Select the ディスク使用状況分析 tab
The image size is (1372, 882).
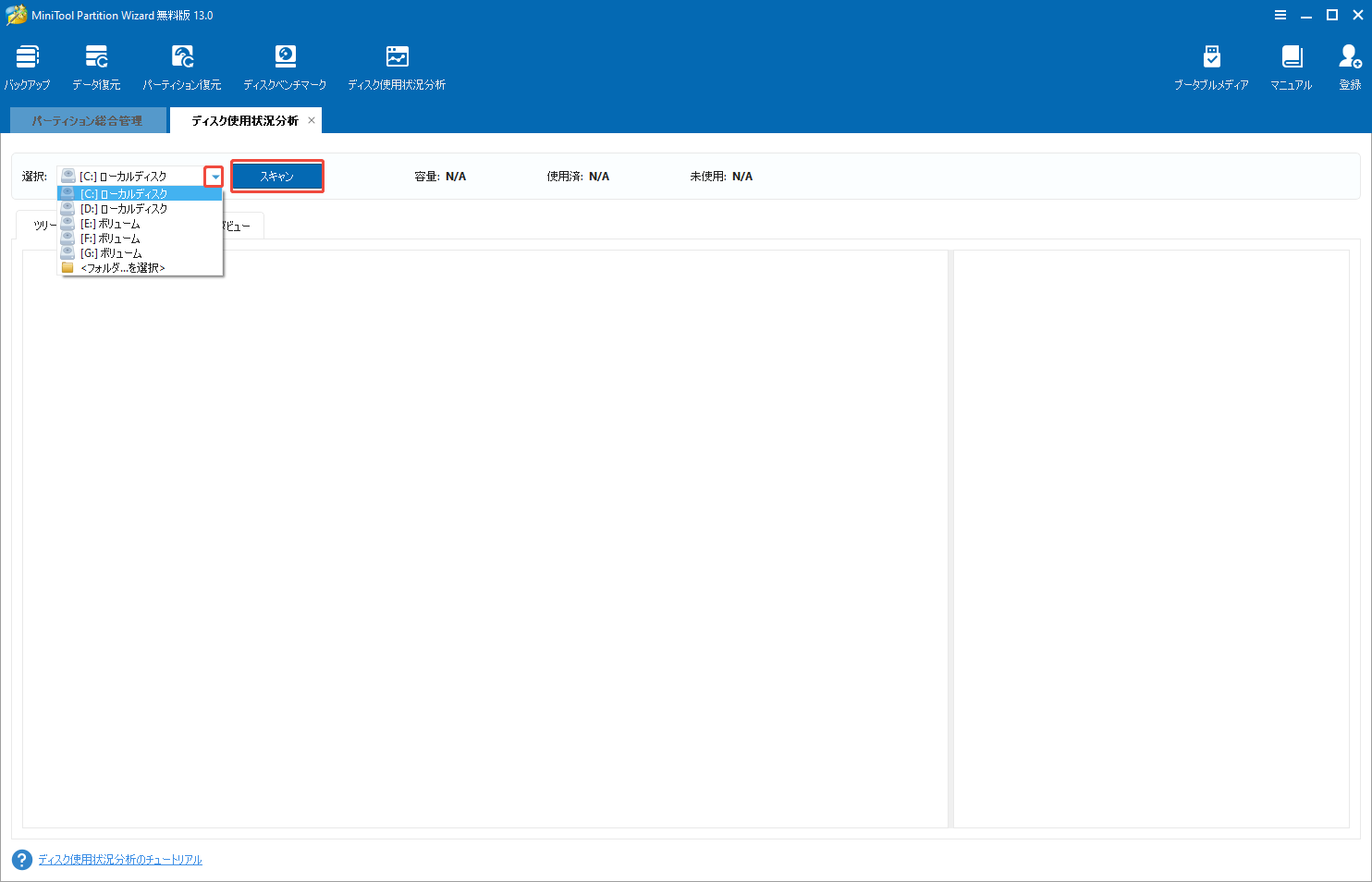point(244,120)
